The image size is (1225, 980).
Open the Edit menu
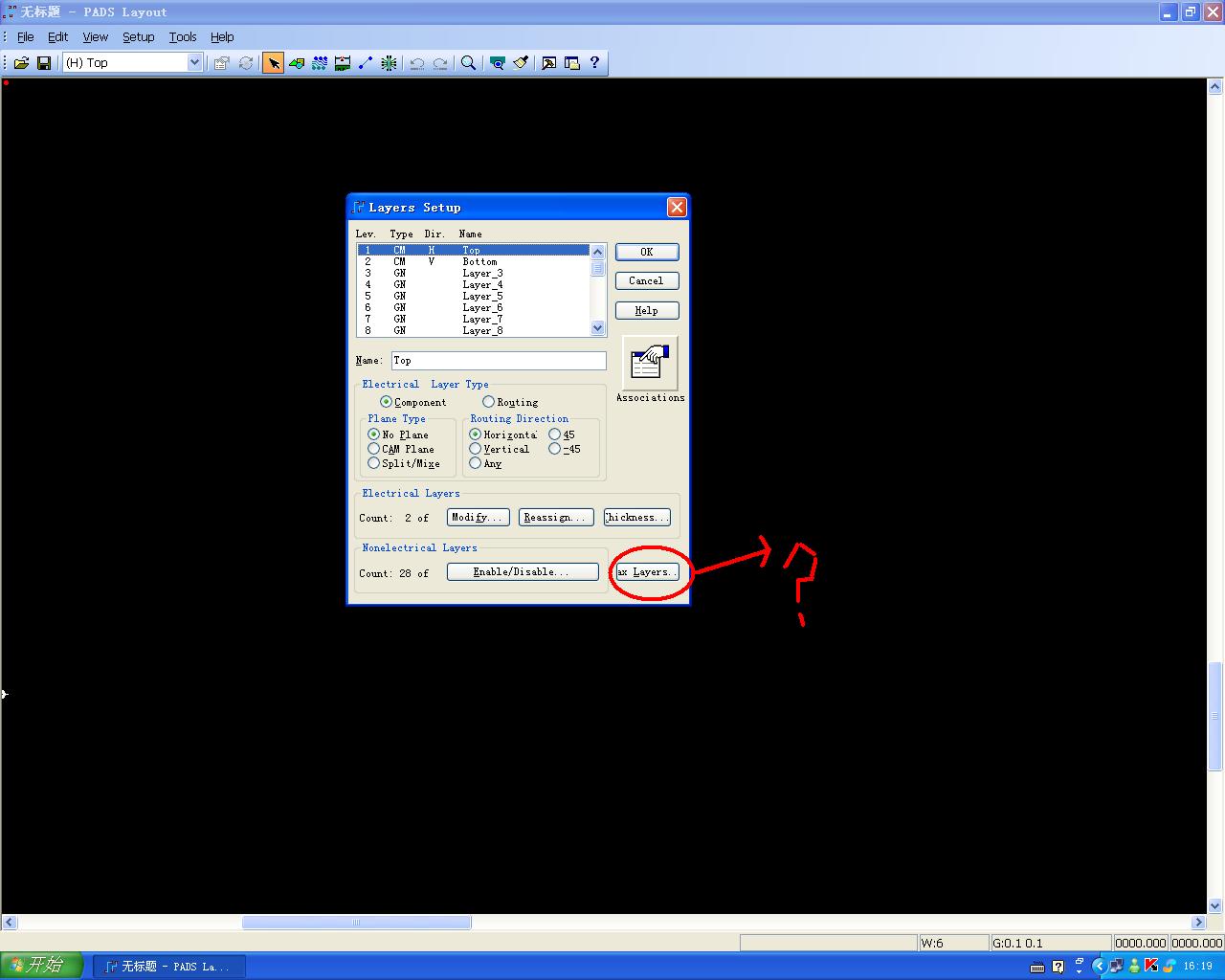58,37
